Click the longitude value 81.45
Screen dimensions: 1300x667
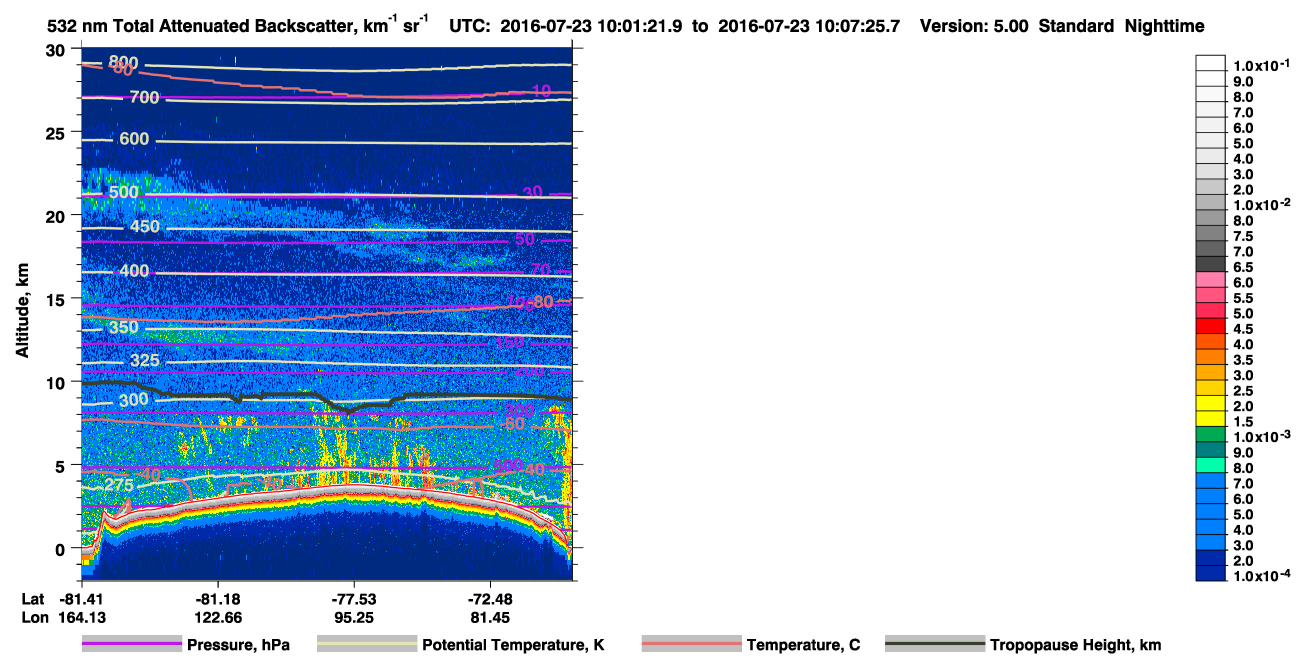pyautogui.click(x=491, y=617)
